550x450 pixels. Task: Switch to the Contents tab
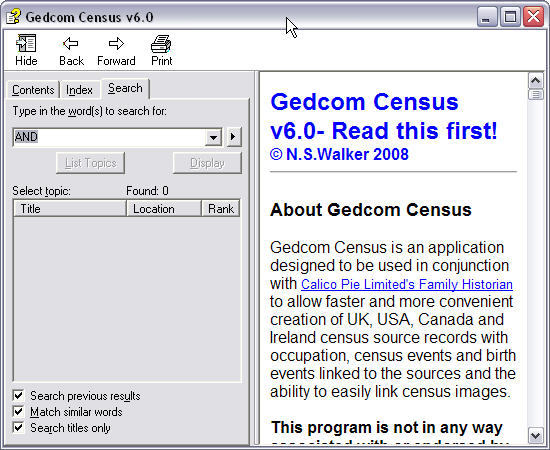(x=33, y=90)
